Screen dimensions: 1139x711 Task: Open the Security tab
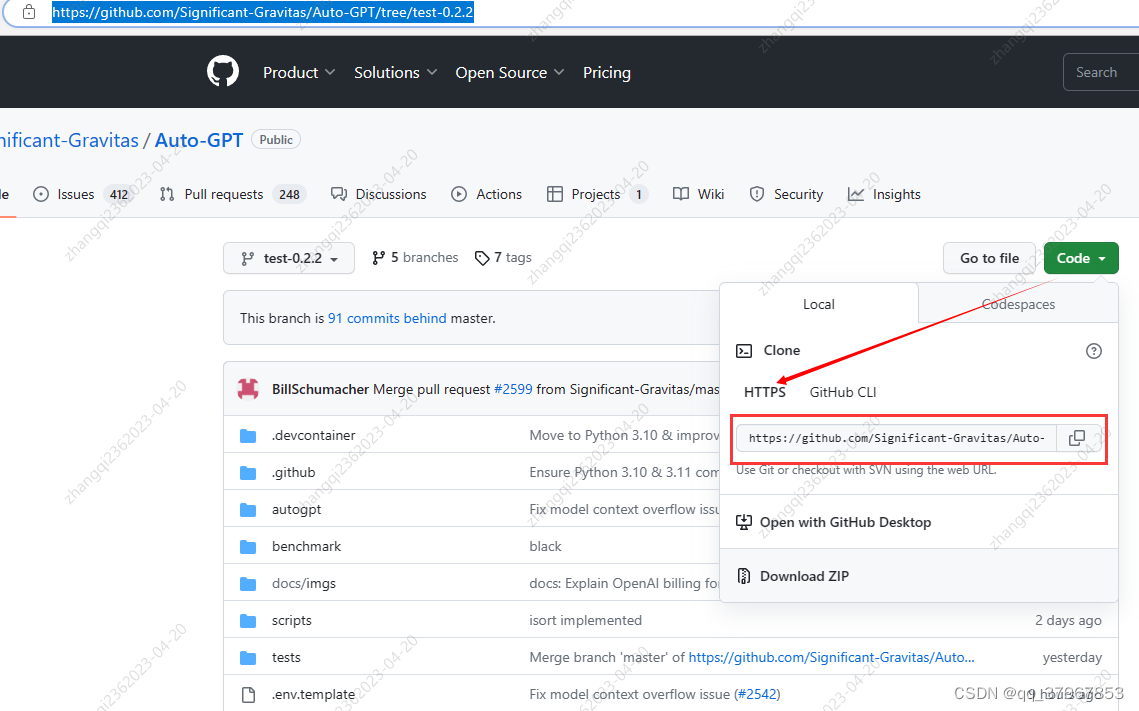pyautogui.click(x=786, y=194)
